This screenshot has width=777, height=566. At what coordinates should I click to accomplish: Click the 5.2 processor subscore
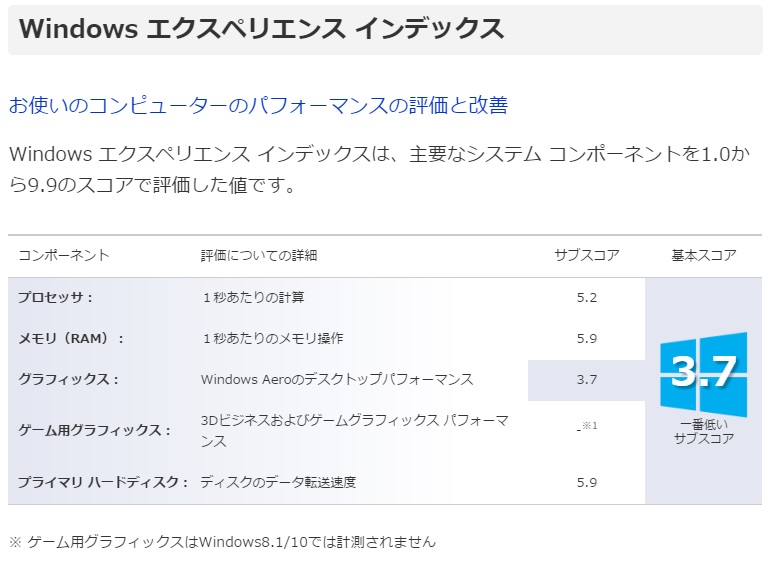coord(586,297)
